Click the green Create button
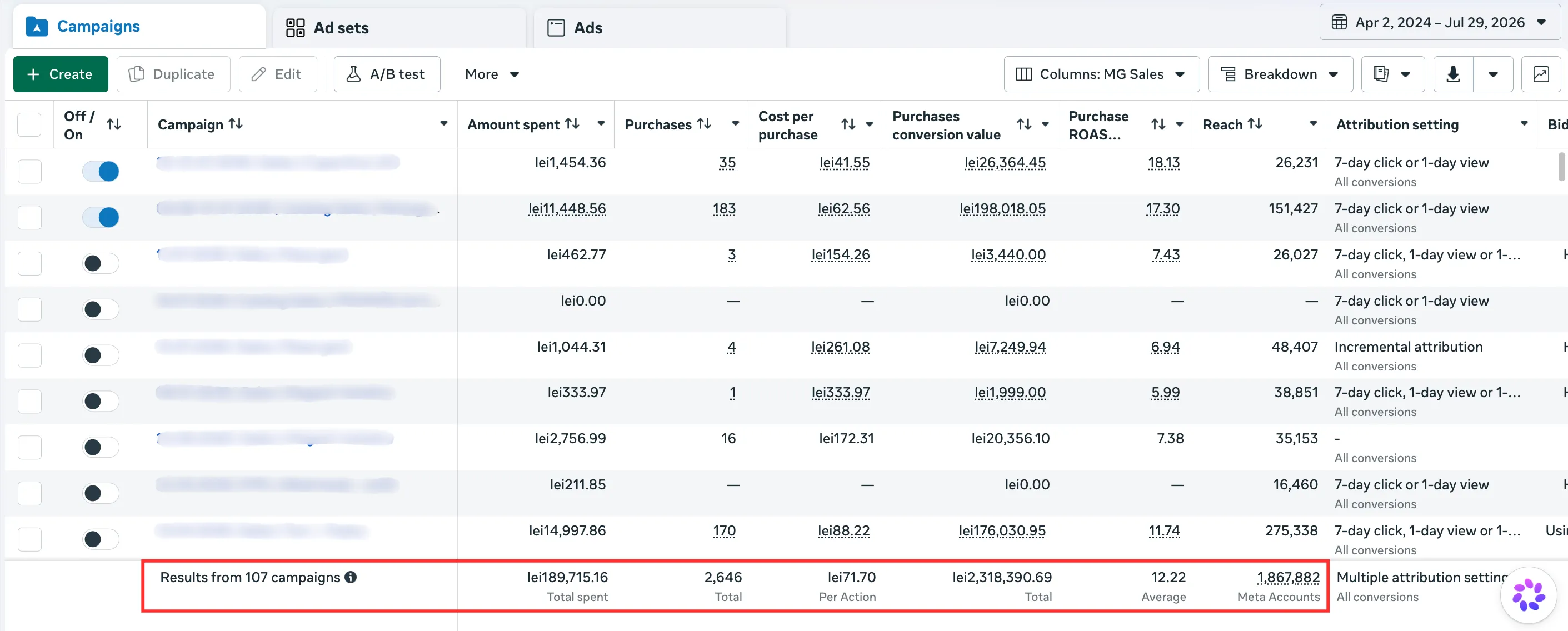The image size is (1568, 631). [60, 74]
